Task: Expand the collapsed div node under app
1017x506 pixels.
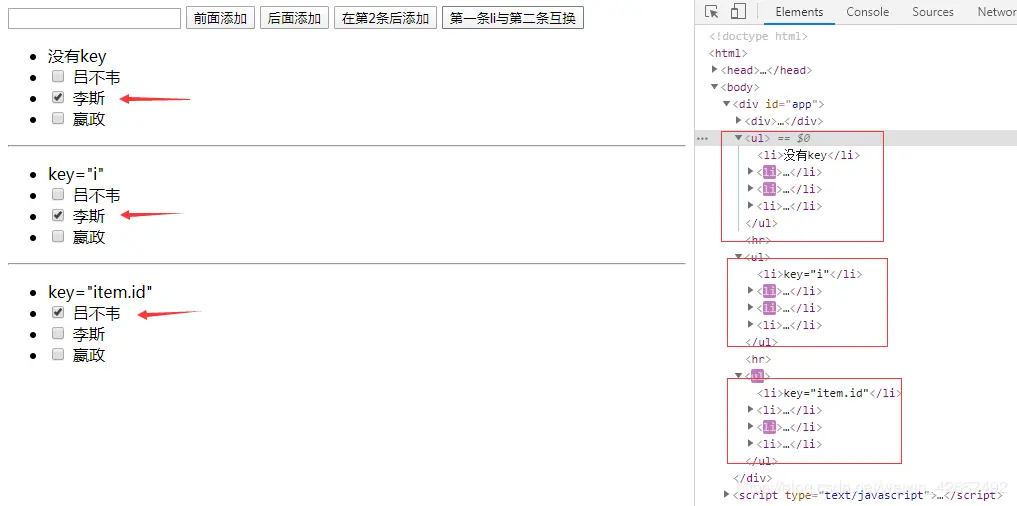Action: click(739, 121)
